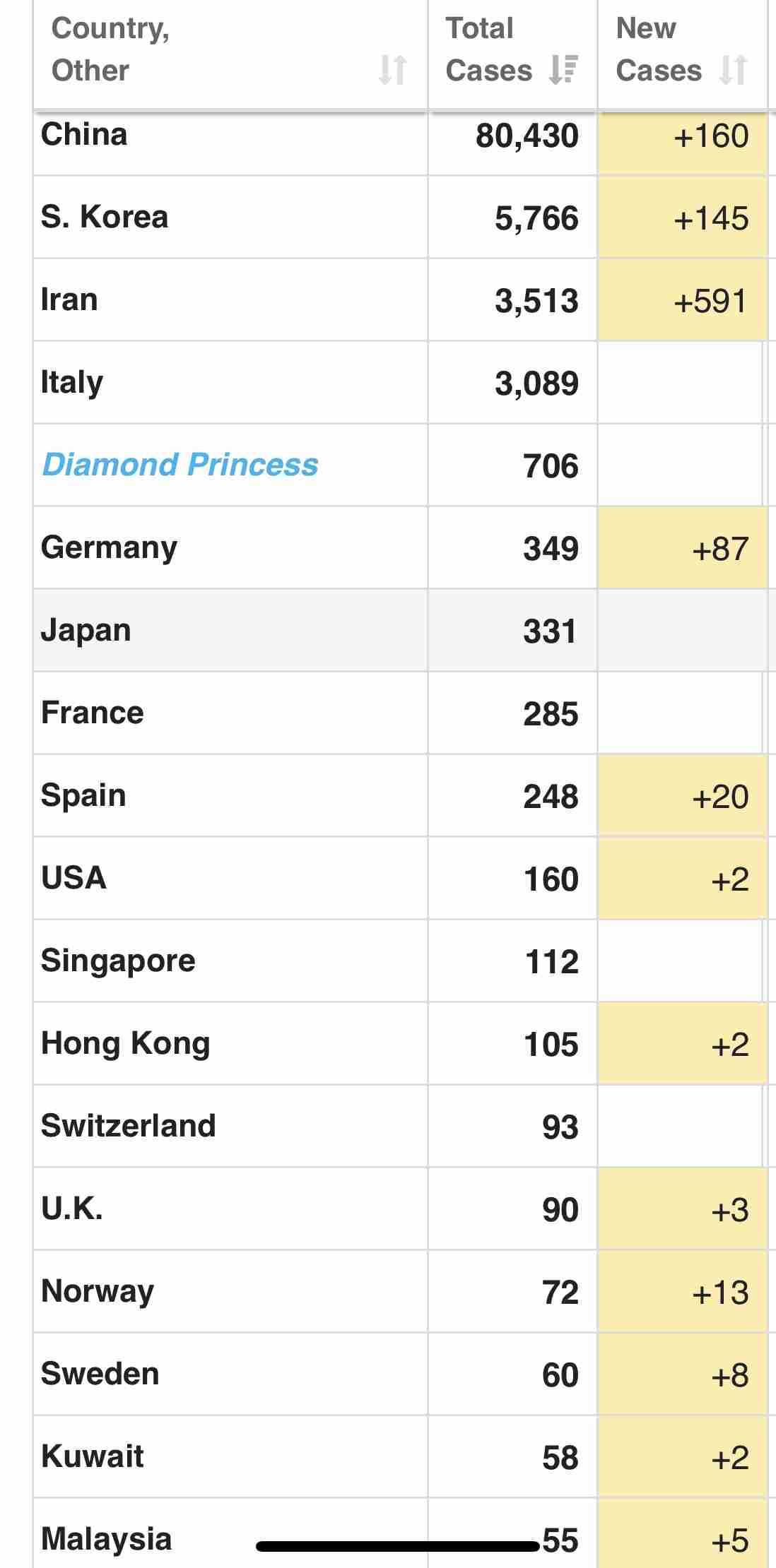The width and height of the screenshot is (776, 1568).
Task: Select Singapore total cases 112
Action: coord(552,962)
